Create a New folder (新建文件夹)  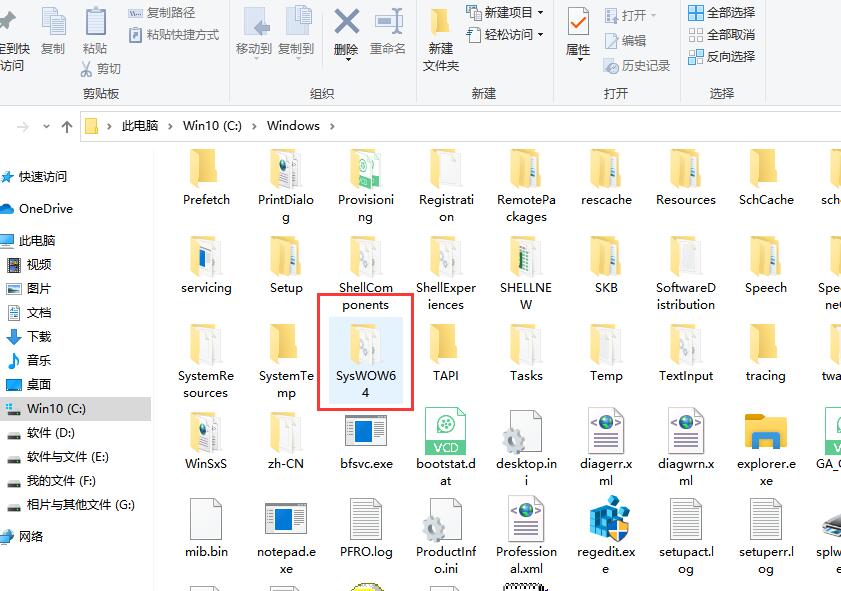click(441, 40)
